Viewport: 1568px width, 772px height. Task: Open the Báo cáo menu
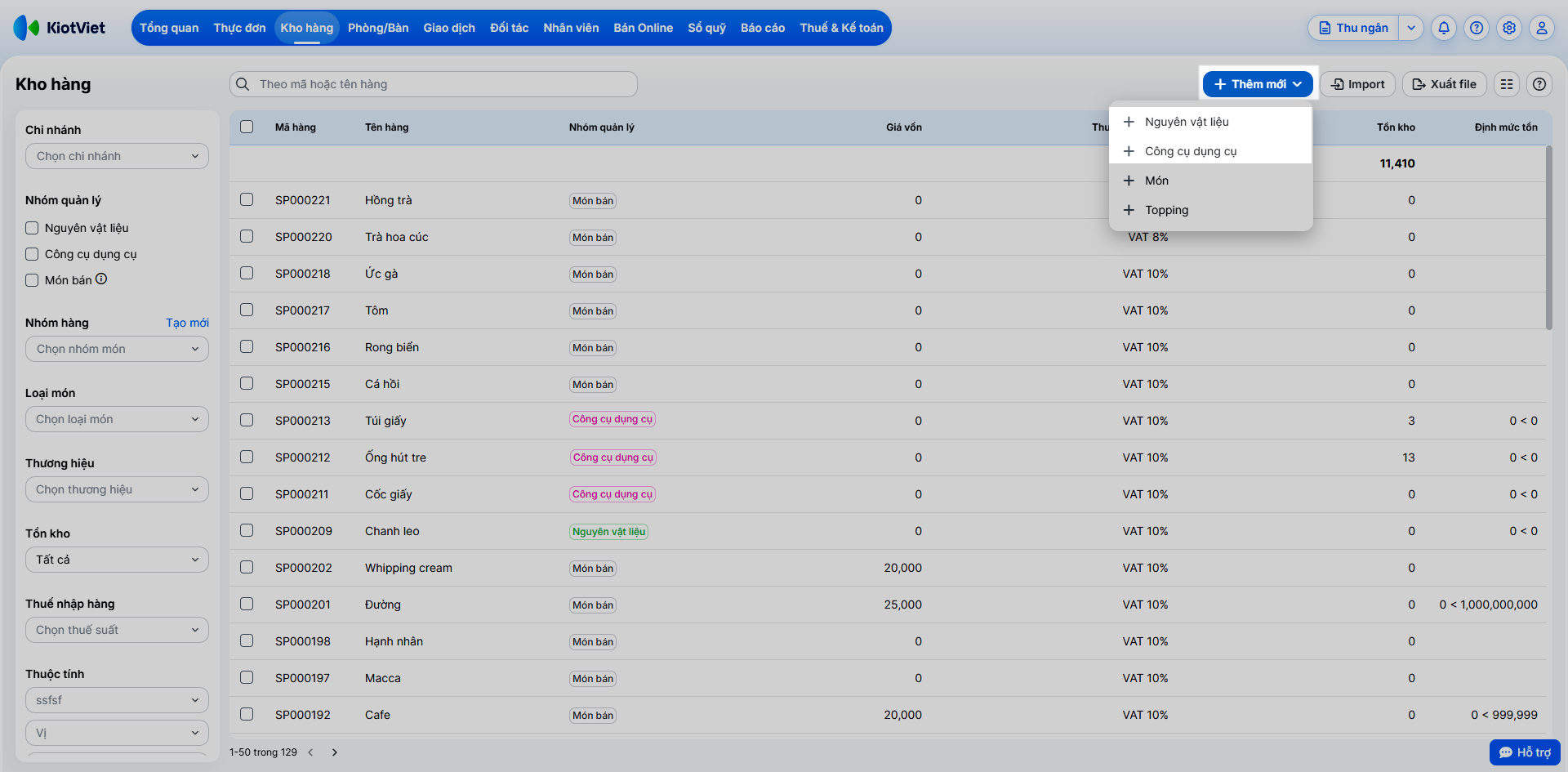(x=763, y=28)
